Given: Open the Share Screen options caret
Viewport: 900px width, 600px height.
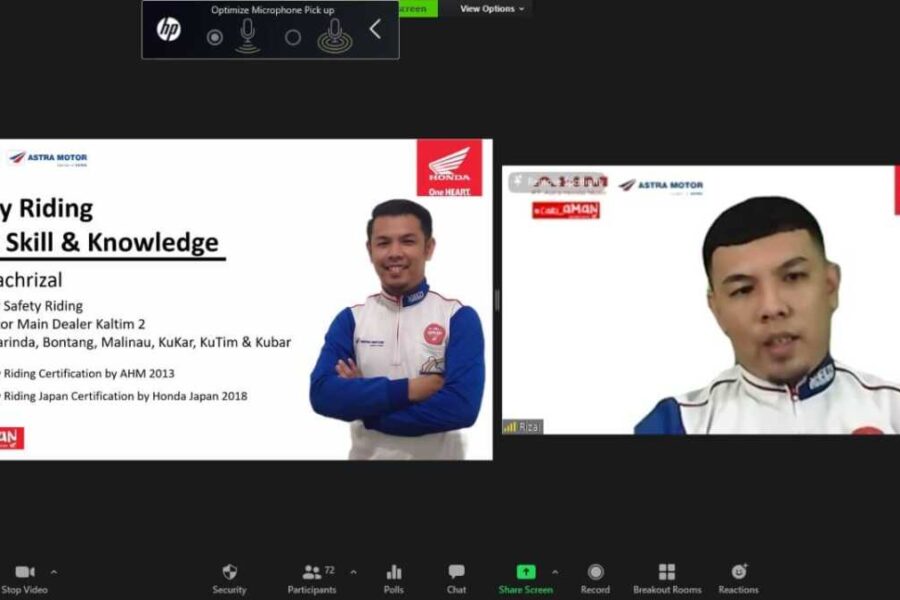Looking at the screenshot, I should pos(555,572).
